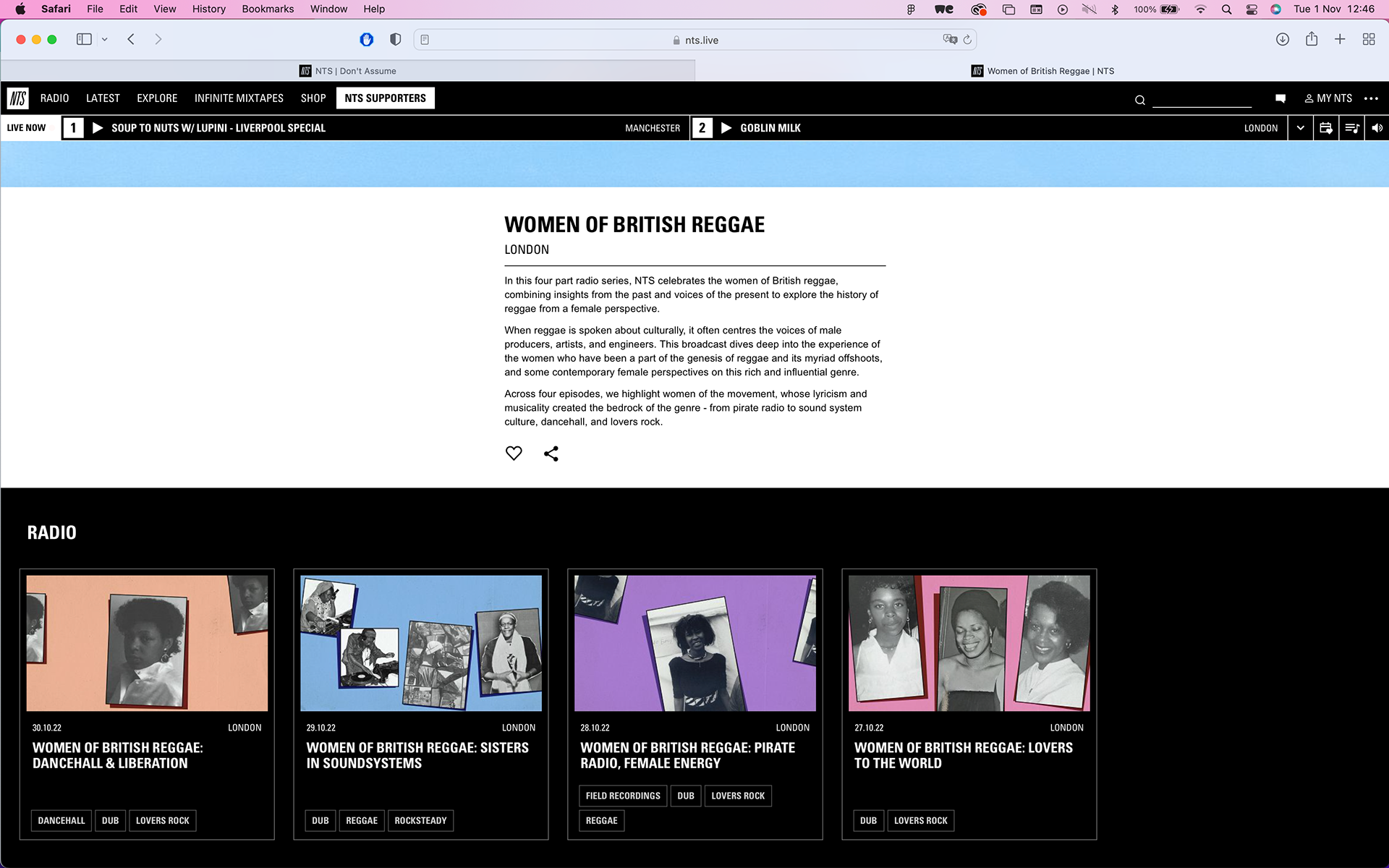Click channel 2 number badge
This screenshot has width=1389, height=868.
pos(702,128)
